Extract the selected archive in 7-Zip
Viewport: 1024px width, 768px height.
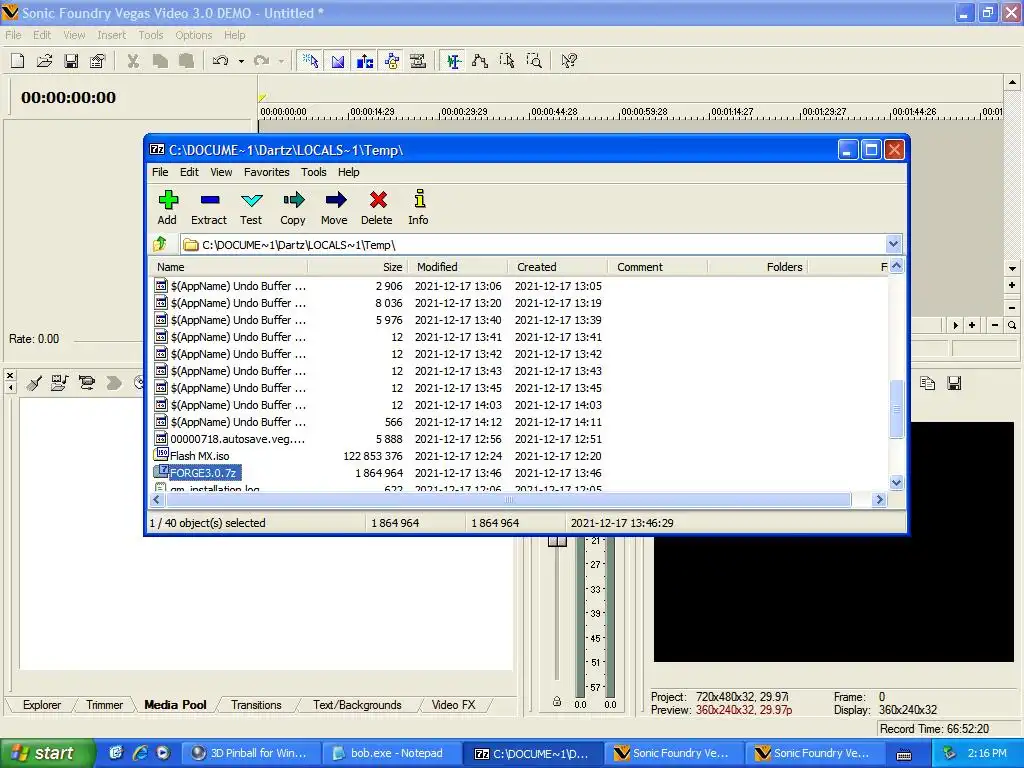tap(209, 208)
